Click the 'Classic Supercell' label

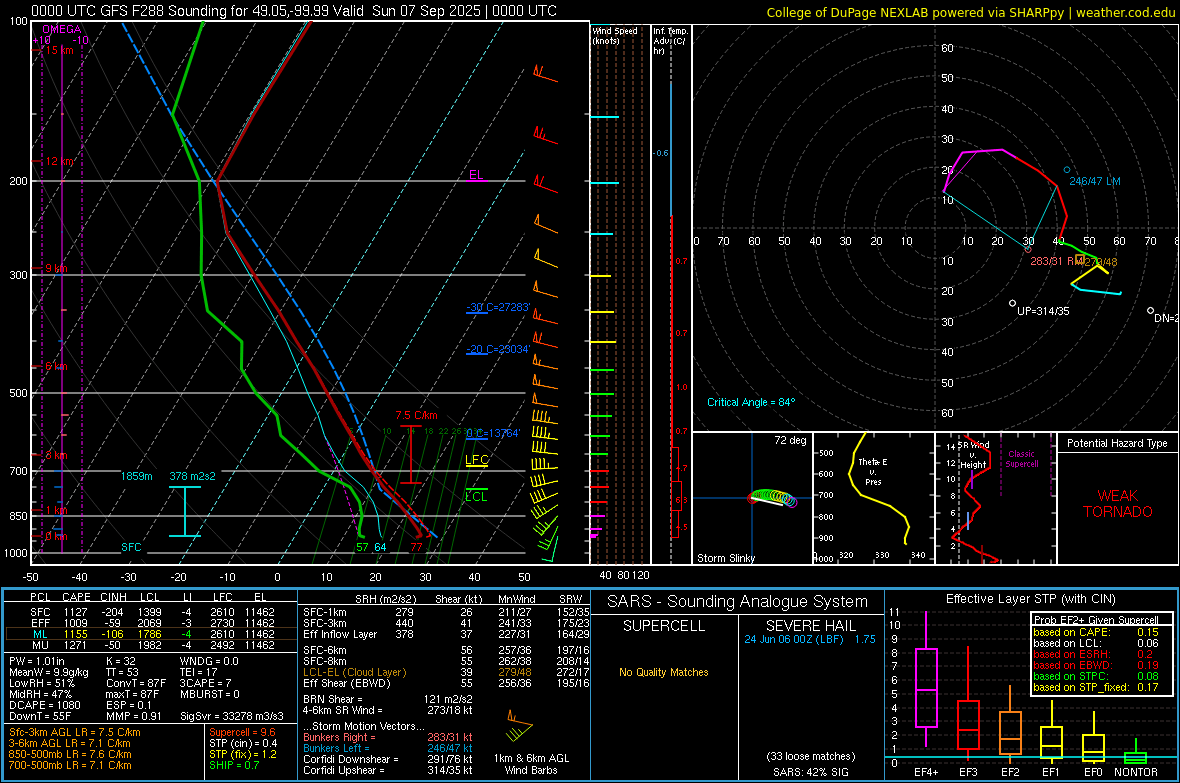[1021, 459]
